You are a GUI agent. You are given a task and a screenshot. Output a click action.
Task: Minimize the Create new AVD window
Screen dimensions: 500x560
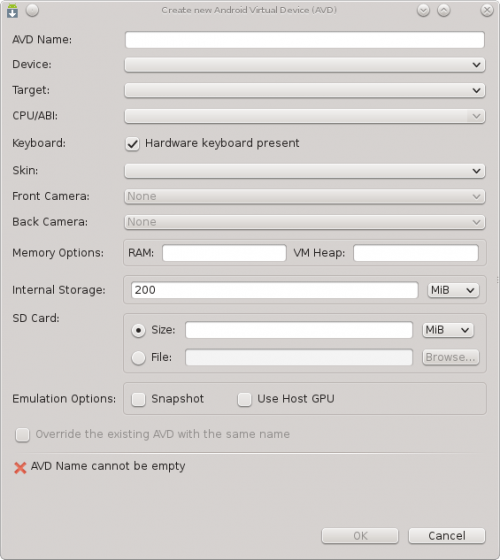(x=423, y=10)
